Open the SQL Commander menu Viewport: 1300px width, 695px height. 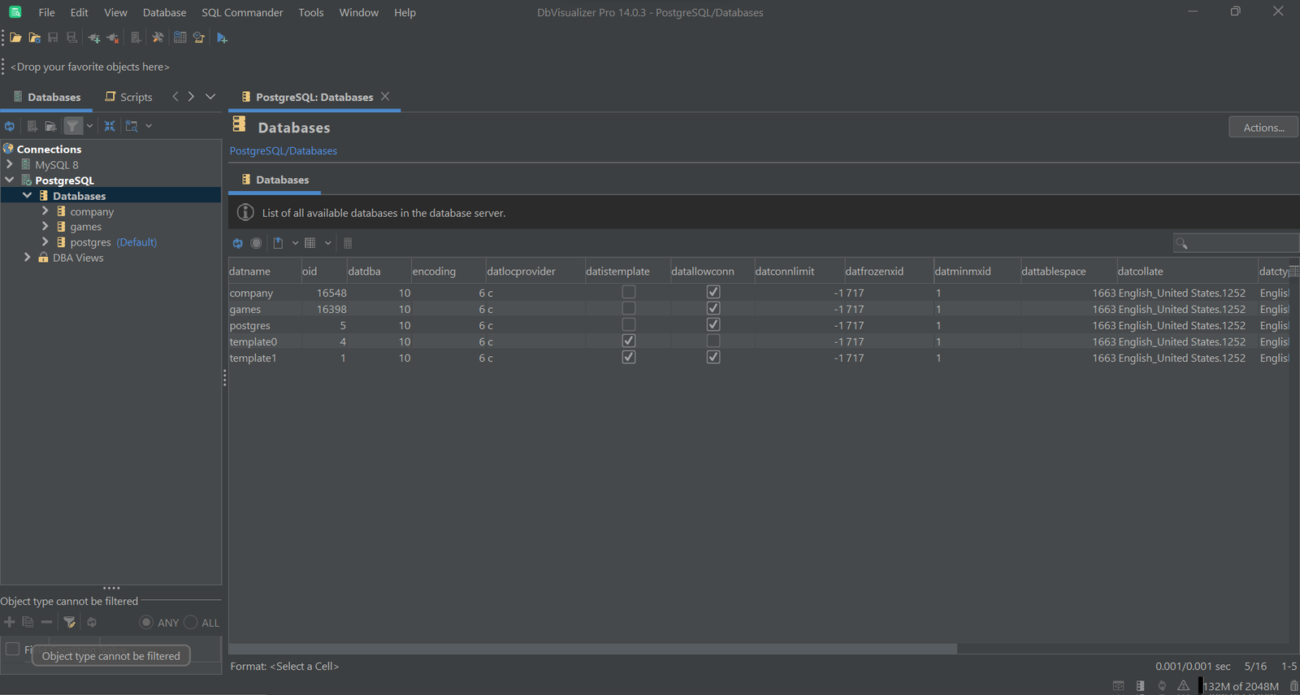[x=242, y=12]
